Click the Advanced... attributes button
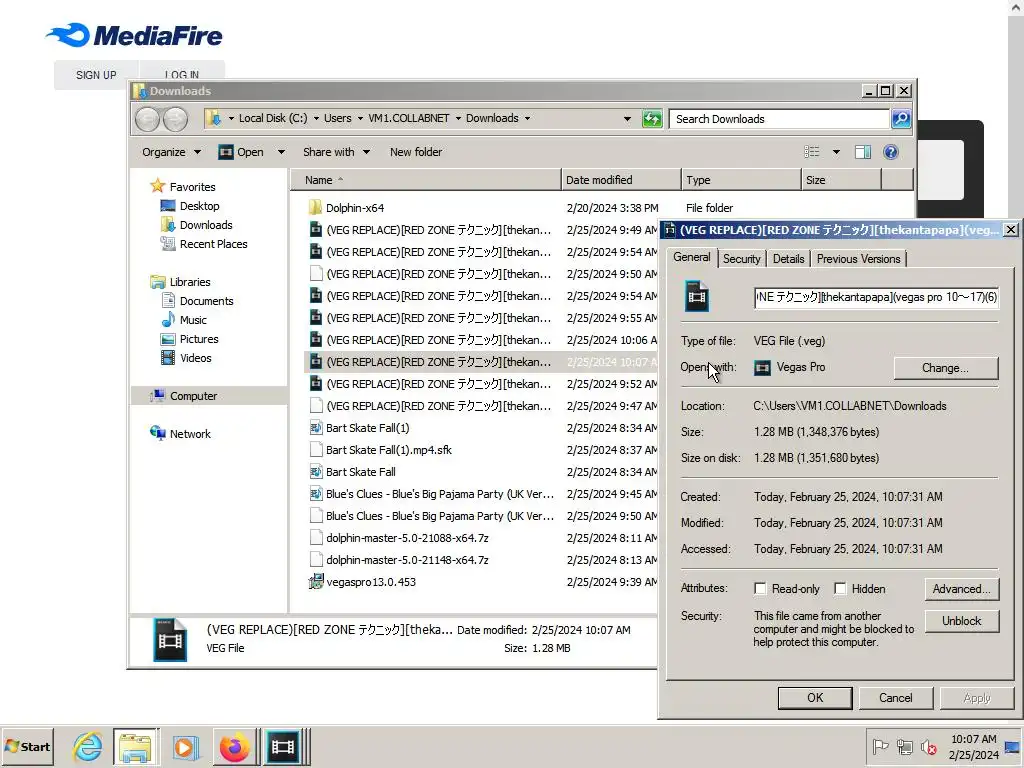 pyautogui.click(x=961, y=588)
